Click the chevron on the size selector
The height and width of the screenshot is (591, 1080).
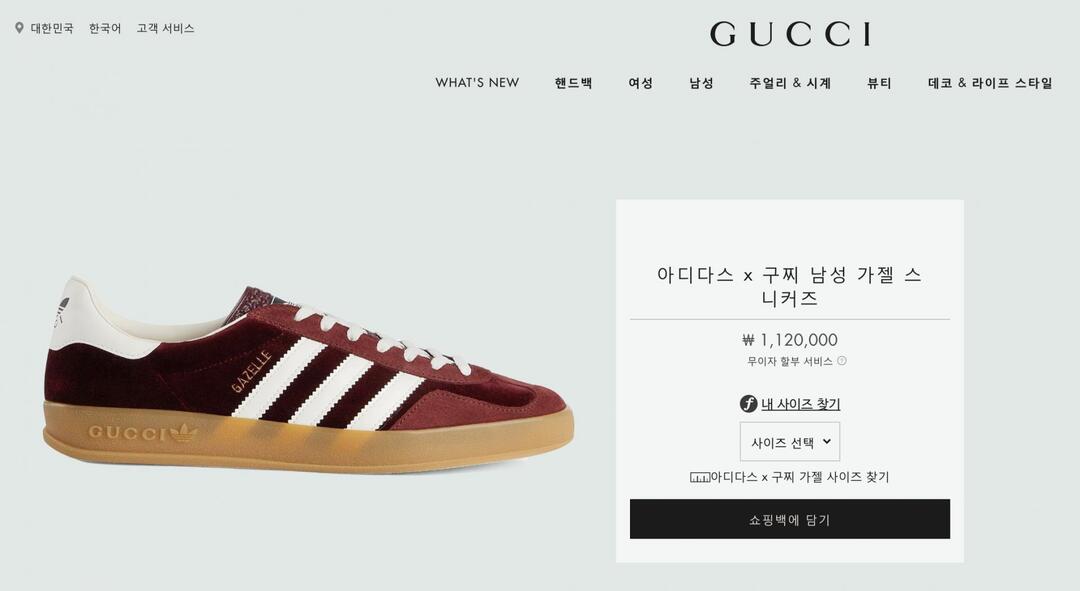point(827,442)
